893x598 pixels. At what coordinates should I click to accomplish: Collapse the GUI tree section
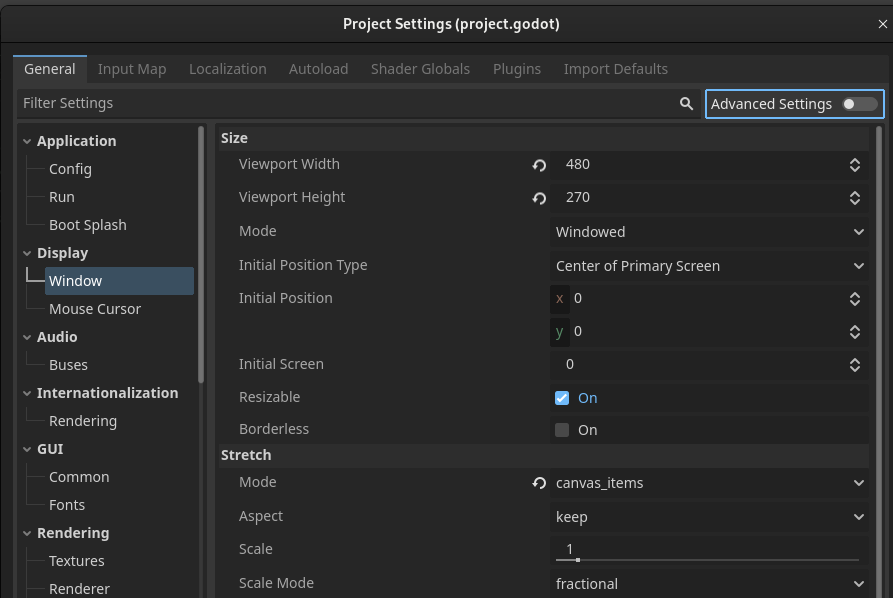[x=27, y=449]
